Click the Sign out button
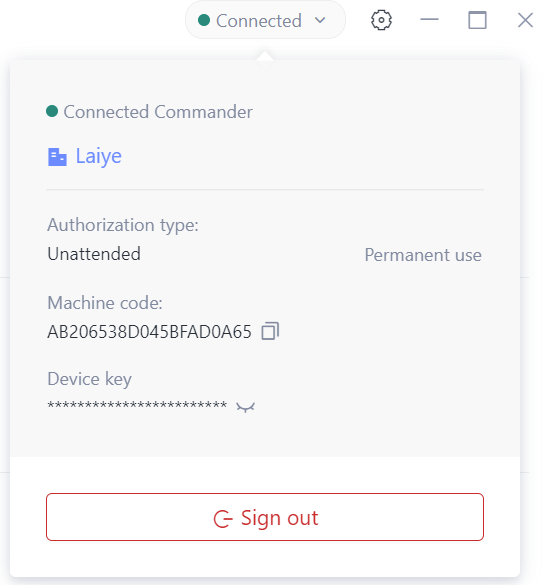 point(265,517)
